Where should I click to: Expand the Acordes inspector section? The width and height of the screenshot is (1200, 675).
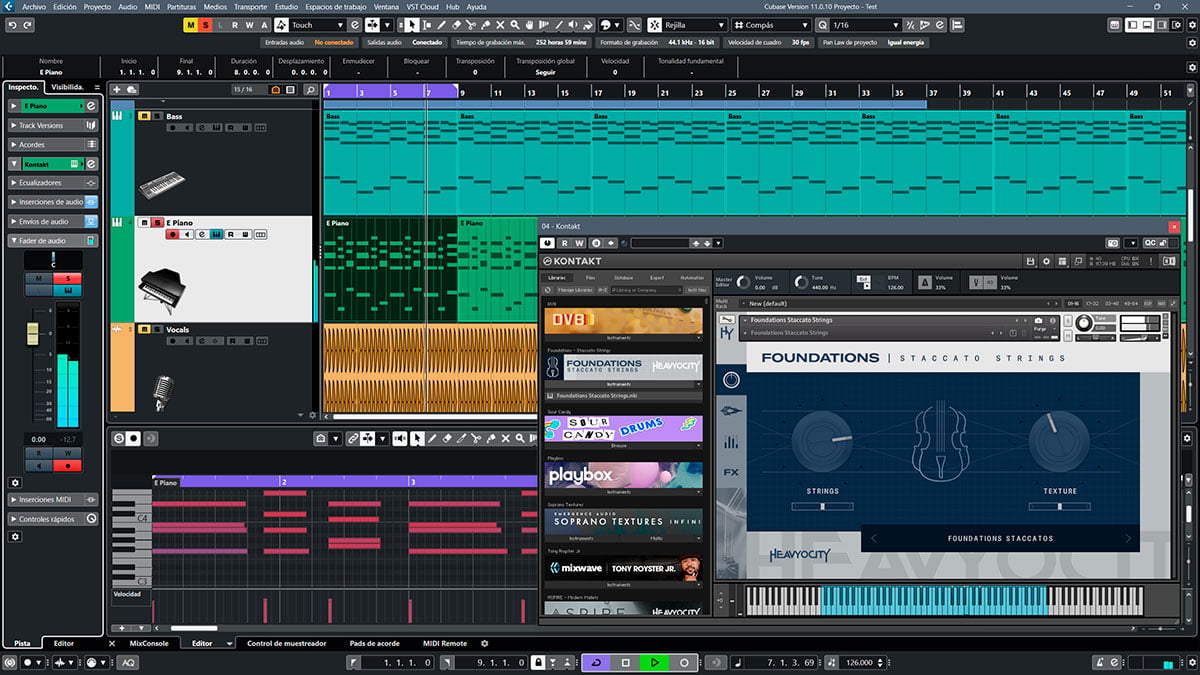tap(54, 144)
